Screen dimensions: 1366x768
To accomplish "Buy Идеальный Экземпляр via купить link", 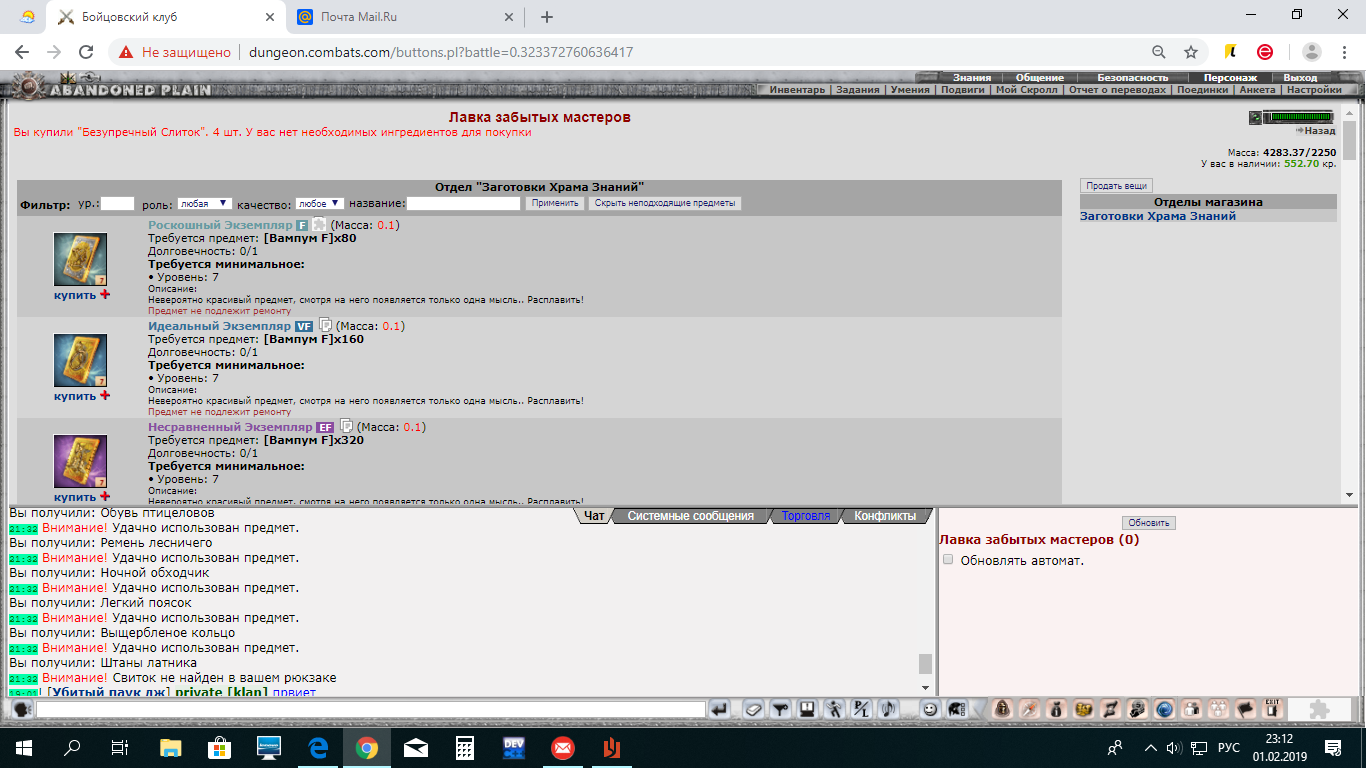I will pos(75,396).
